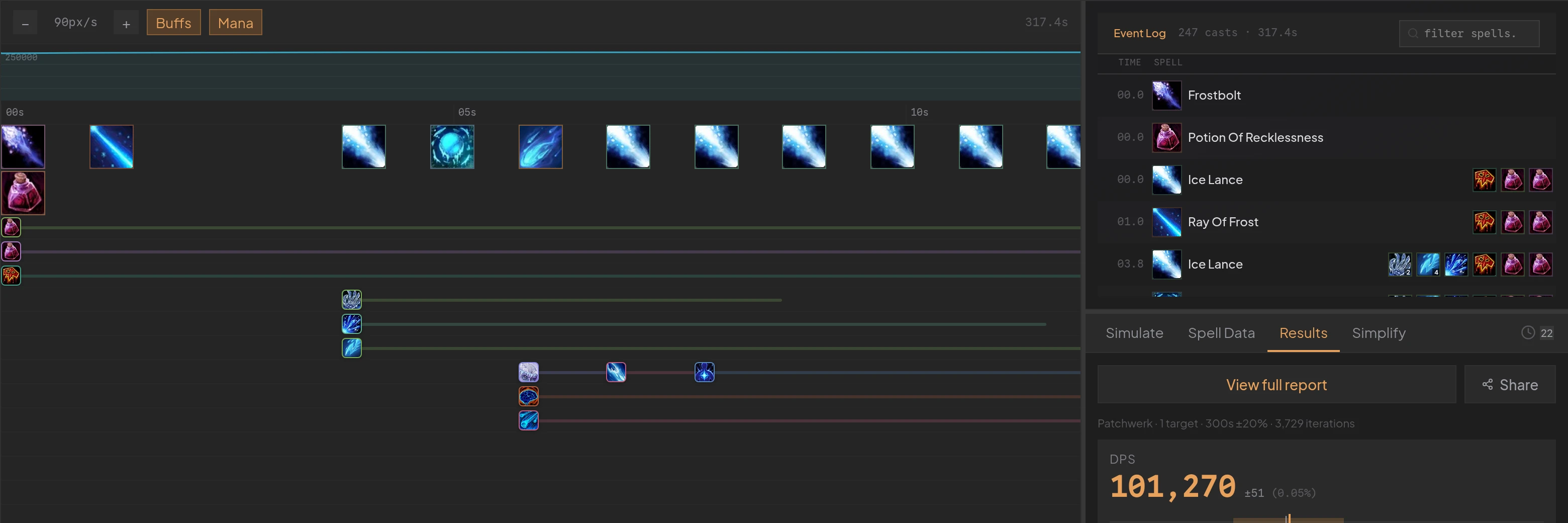Viewport: 1568px width, 523px height.
Task: Select the red Bloodlust buff track icon
Action: click(11, 276)
